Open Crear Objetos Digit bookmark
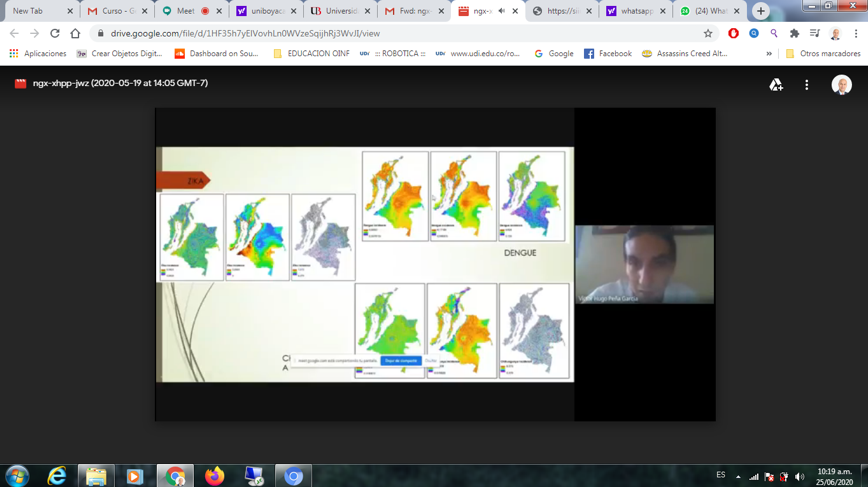 tap(120, 54)
